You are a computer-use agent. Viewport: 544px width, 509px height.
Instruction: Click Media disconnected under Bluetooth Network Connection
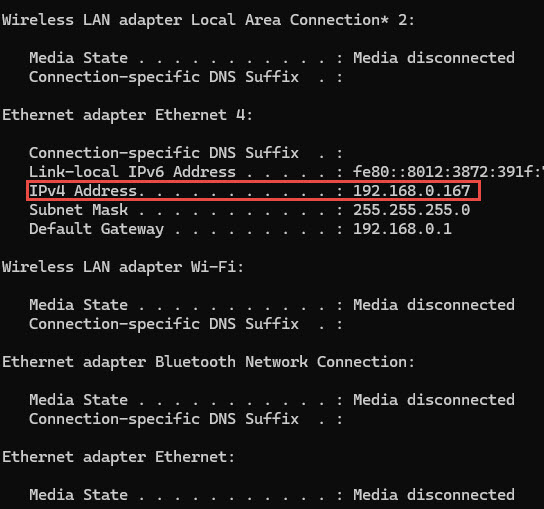click(x=434, y=400)
